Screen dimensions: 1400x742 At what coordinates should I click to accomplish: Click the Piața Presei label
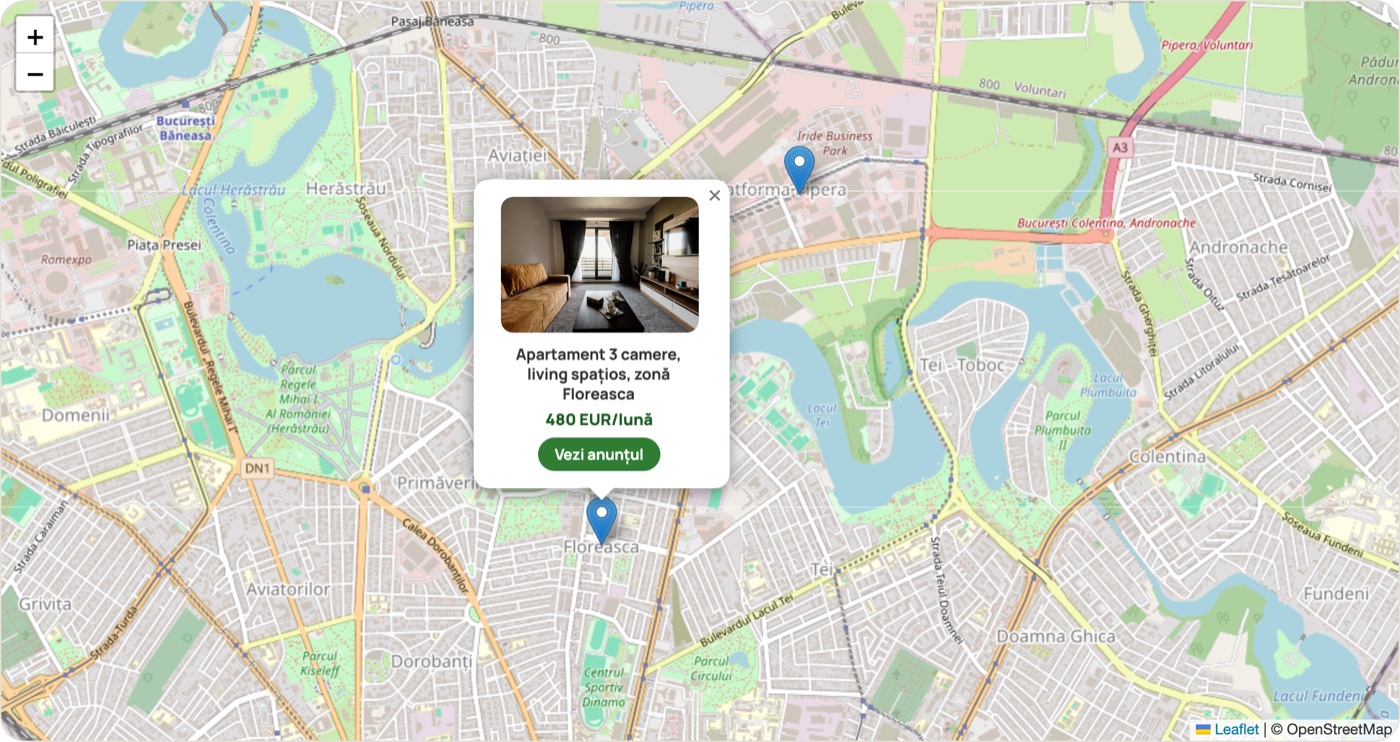click(165, 244)
